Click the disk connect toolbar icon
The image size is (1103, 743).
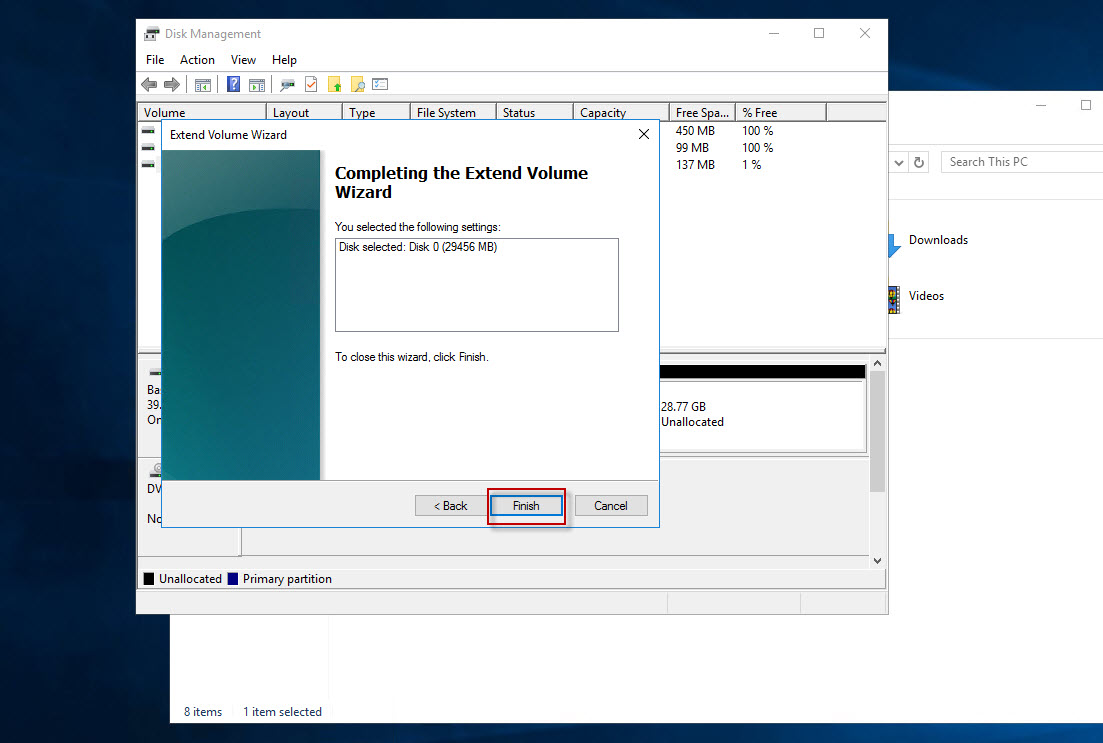287,85
